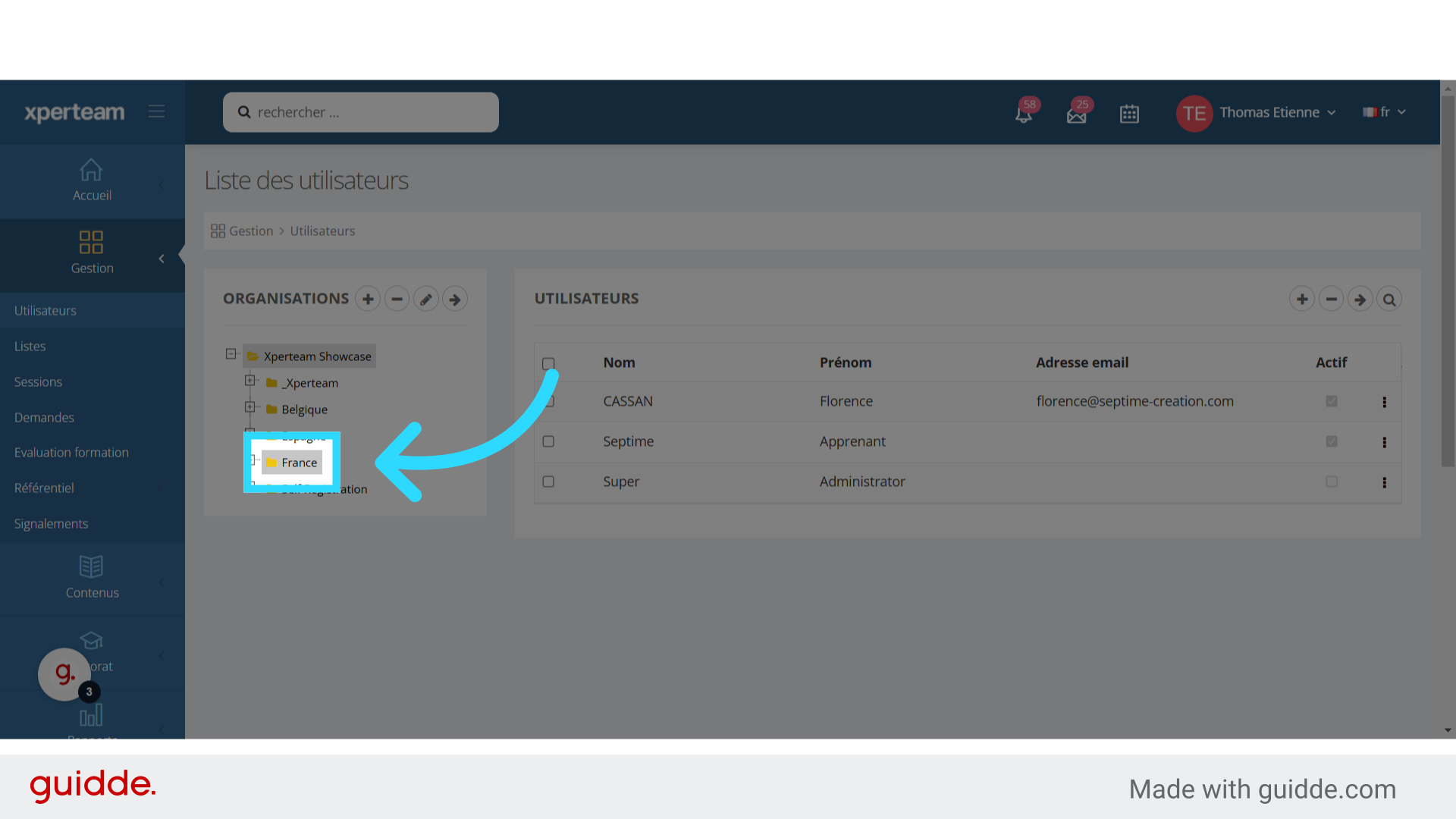
Task: Click the remove organisation minus icon
Action: (x=397, y=299)
